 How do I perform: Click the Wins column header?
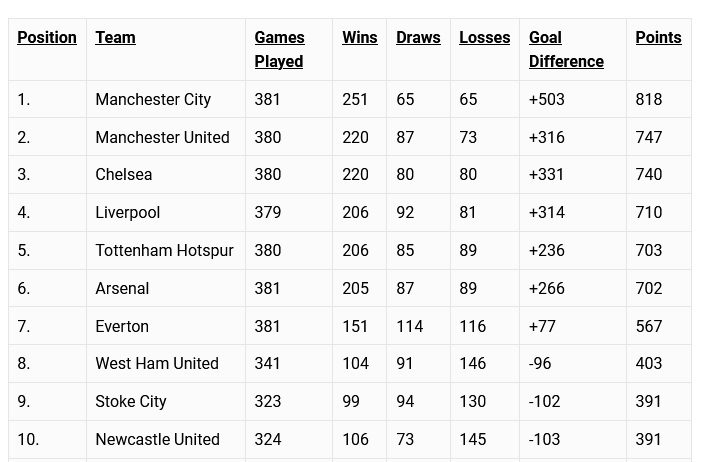point(359,37)
